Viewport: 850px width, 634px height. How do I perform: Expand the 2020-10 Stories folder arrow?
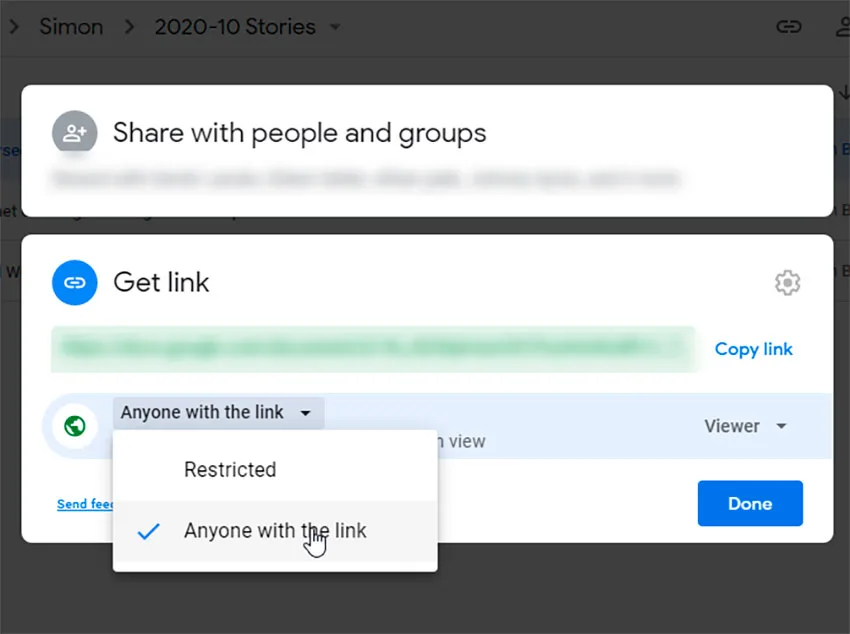tap(336, 27)
